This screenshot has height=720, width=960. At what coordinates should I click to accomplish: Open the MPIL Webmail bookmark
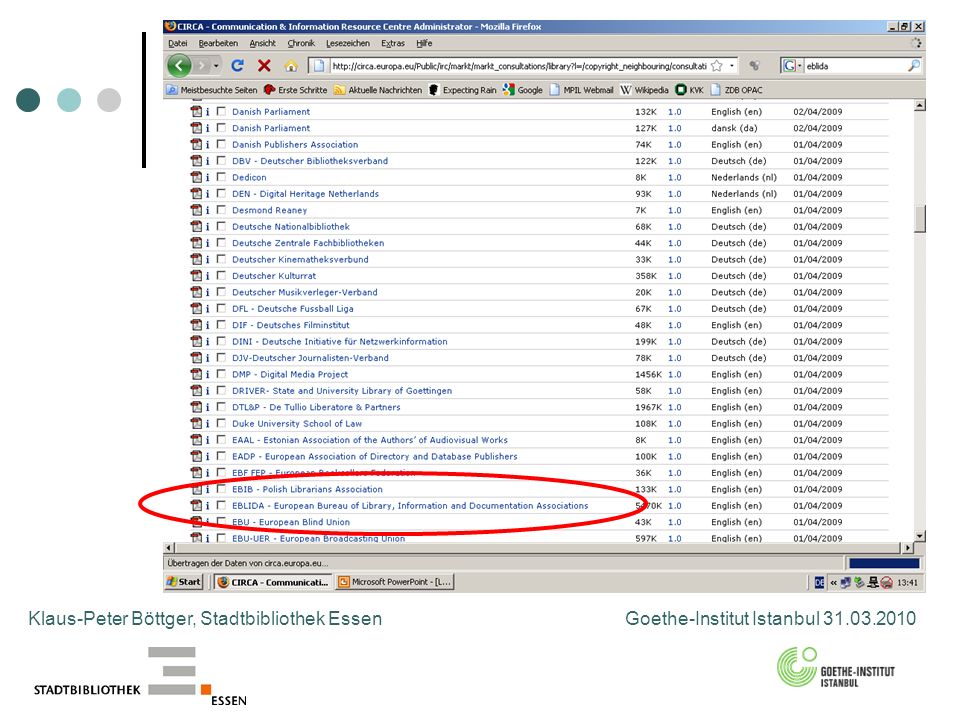point(581,90)
